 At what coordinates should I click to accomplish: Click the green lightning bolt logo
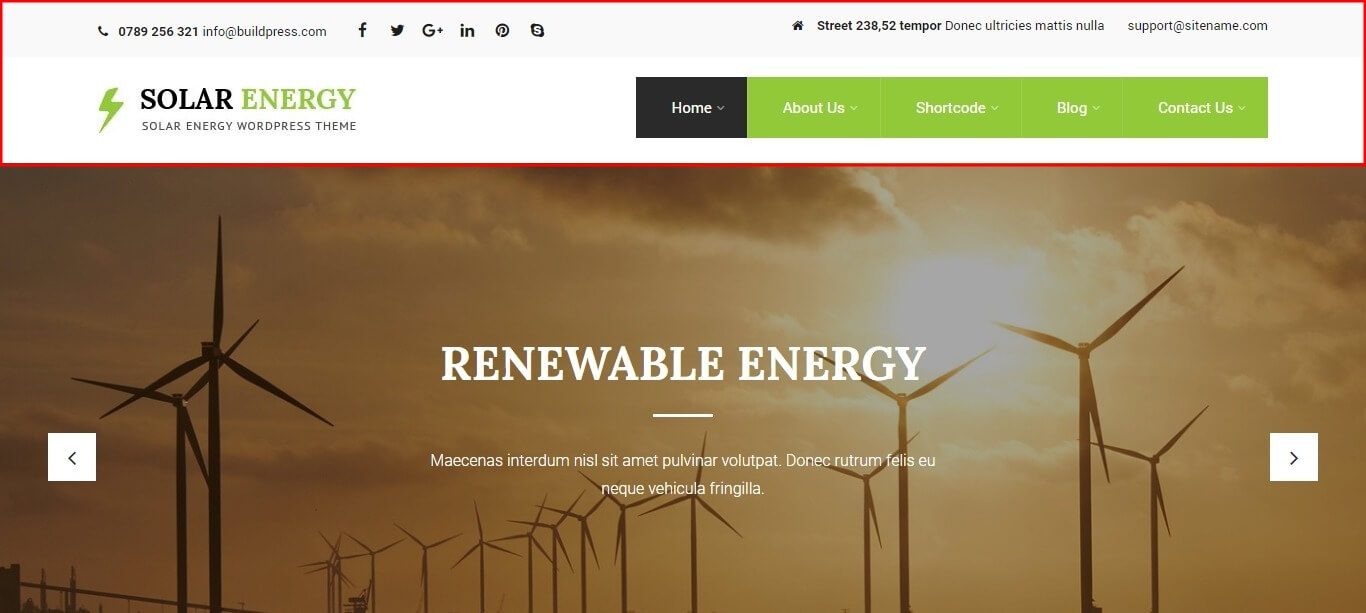tap(110, 109)
